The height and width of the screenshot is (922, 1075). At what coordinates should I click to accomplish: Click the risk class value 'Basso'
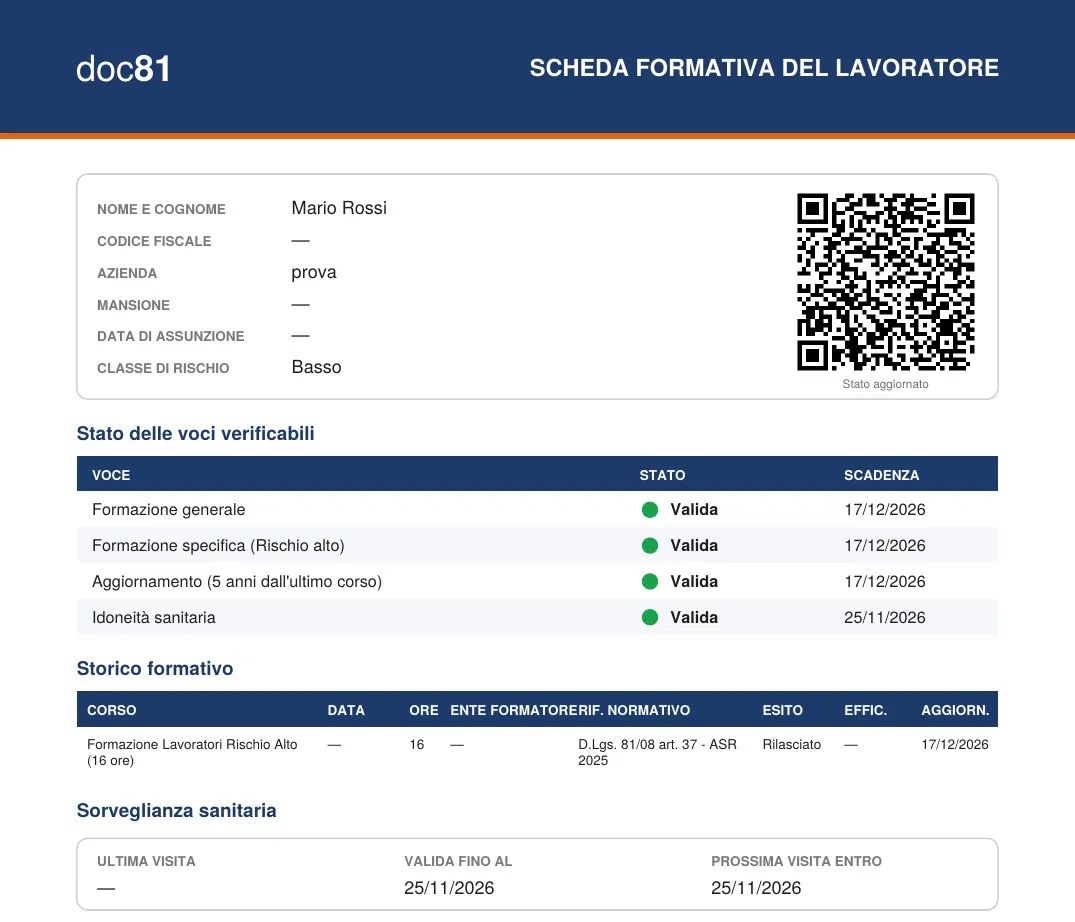click(x=316, y=367)
